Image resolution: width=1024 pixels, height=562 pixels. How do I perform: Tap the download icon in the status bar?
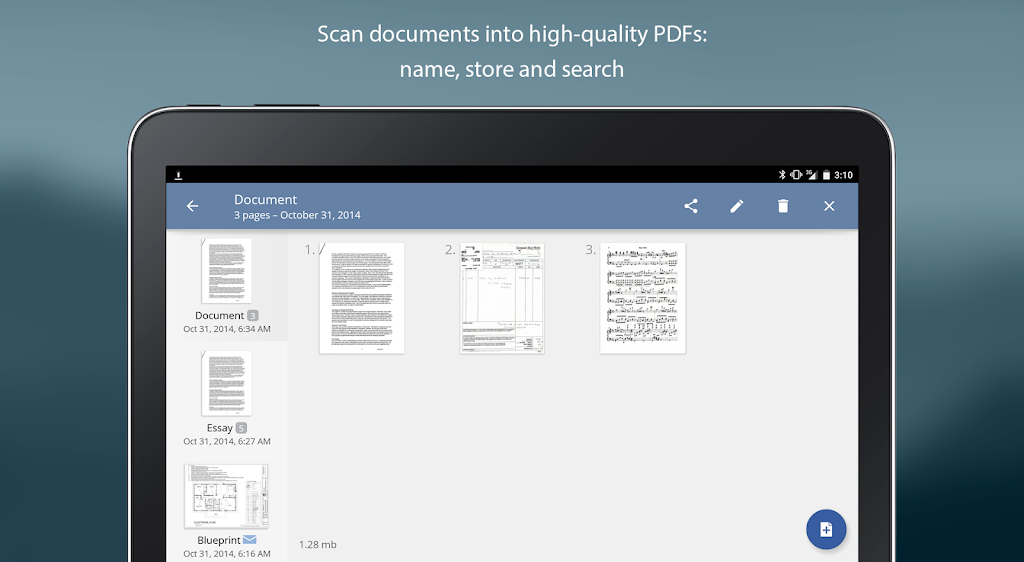[x=179, y=175]
